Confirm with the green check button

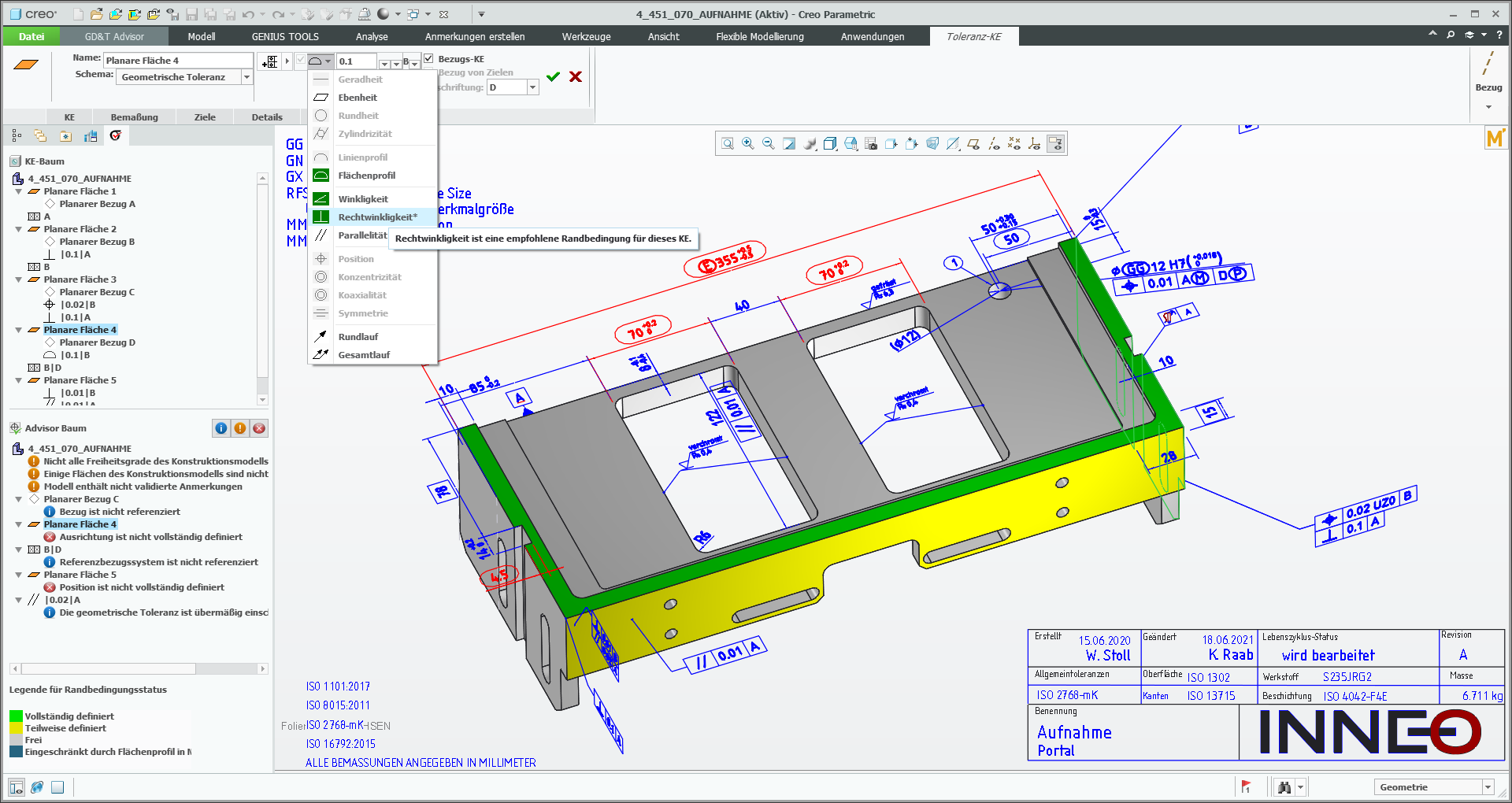point(553,76)
